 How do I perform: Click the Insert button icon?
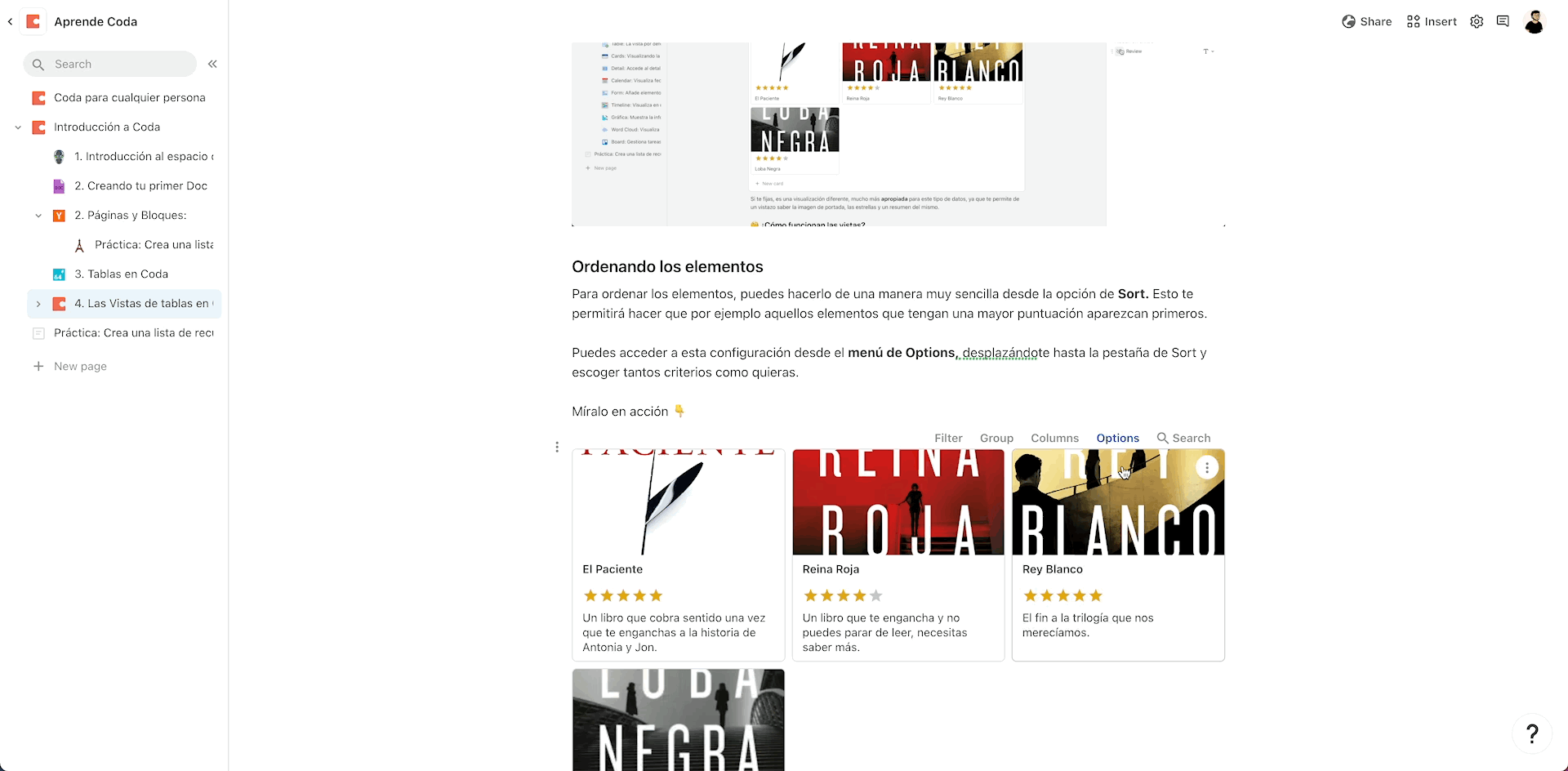[x=1414, y=22]
